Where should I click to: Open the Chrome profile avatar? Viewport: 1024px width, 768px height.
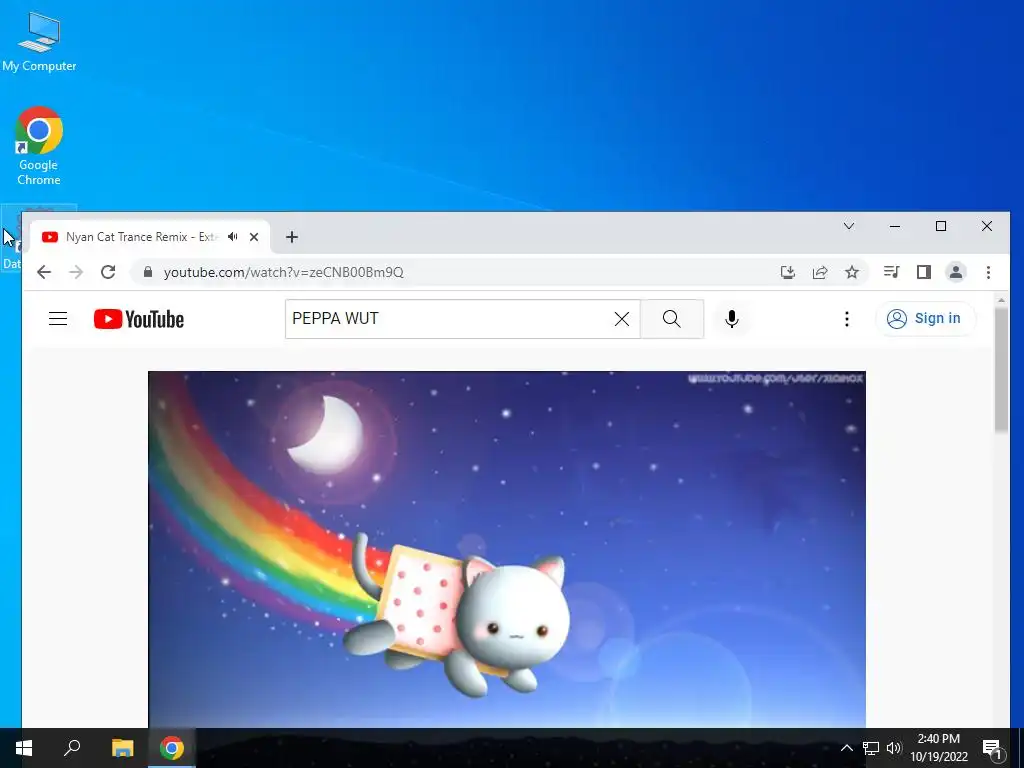point(955,272)
